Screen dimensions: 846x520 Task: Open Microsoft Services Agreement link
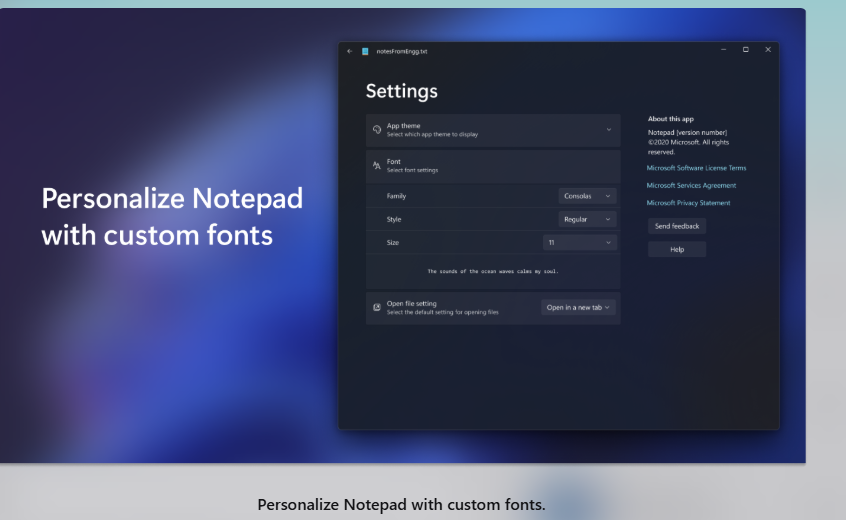tap(691, 185)
